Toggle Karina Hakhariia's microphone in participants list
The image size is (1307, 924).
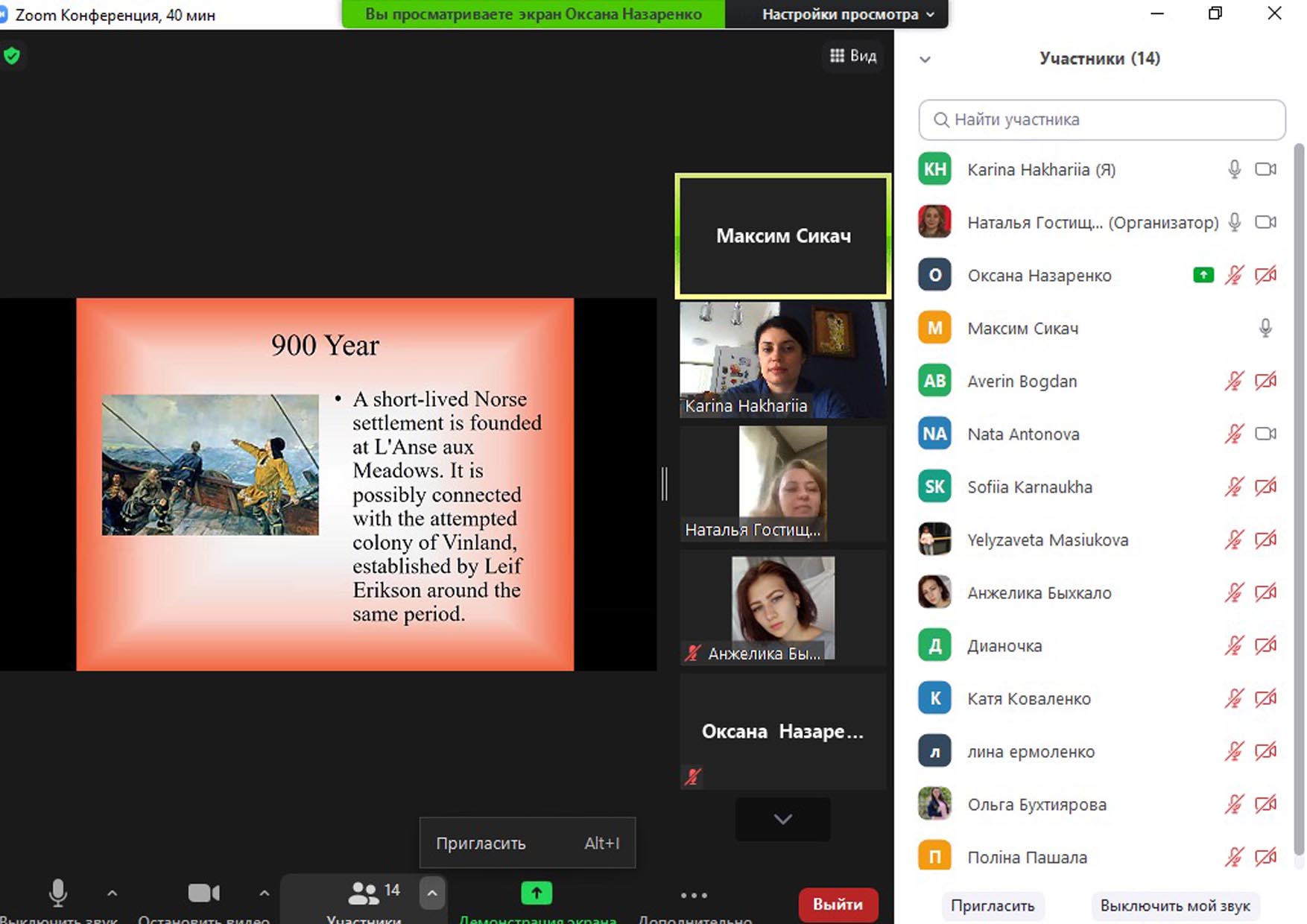[1234, 170]
